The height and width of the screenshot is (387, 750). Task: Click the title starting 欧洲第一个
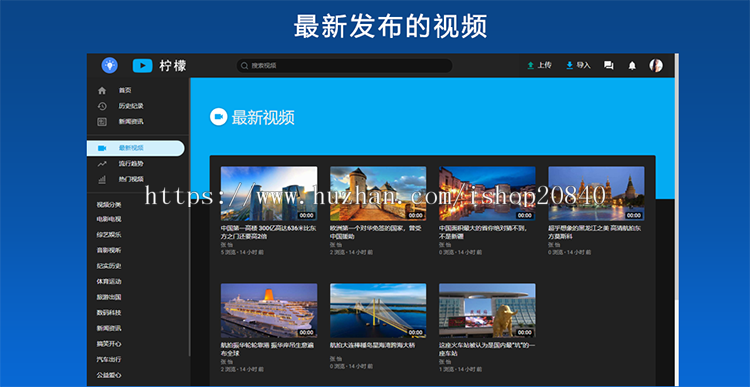point(376,232)
